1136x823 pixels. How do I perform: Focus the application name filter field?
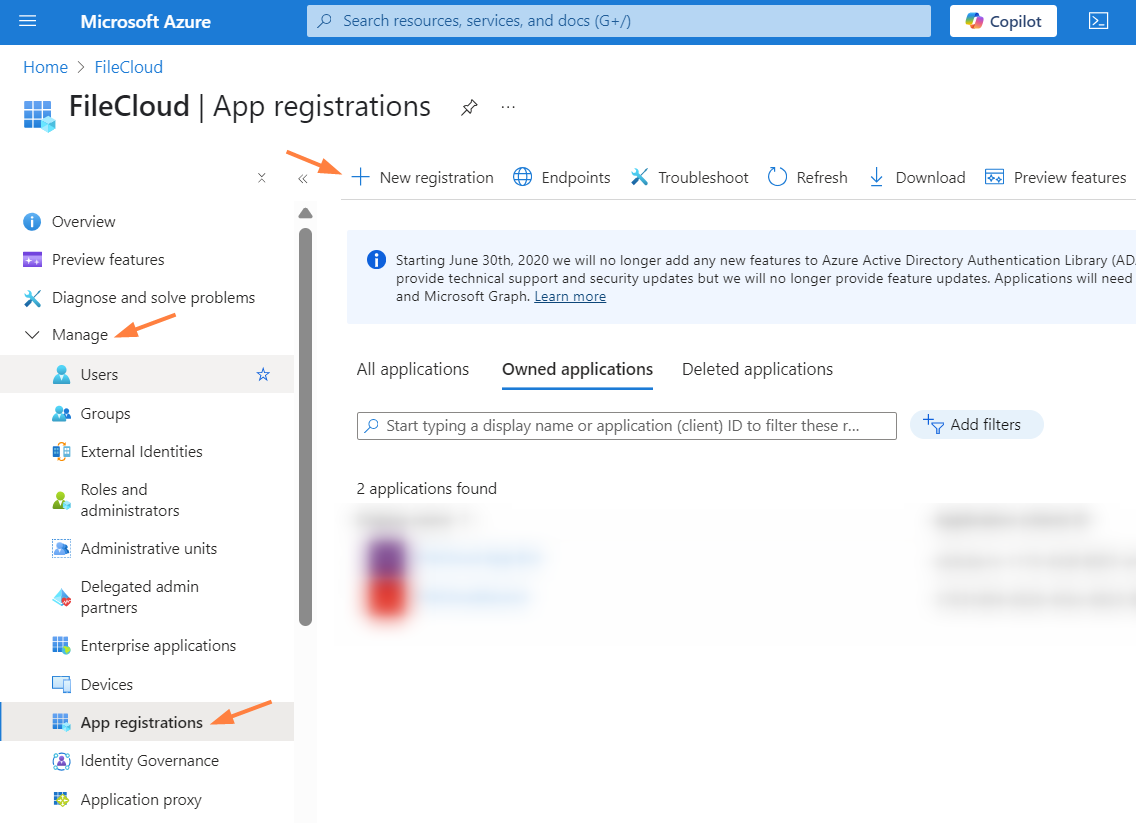click(x=626, y=425)
